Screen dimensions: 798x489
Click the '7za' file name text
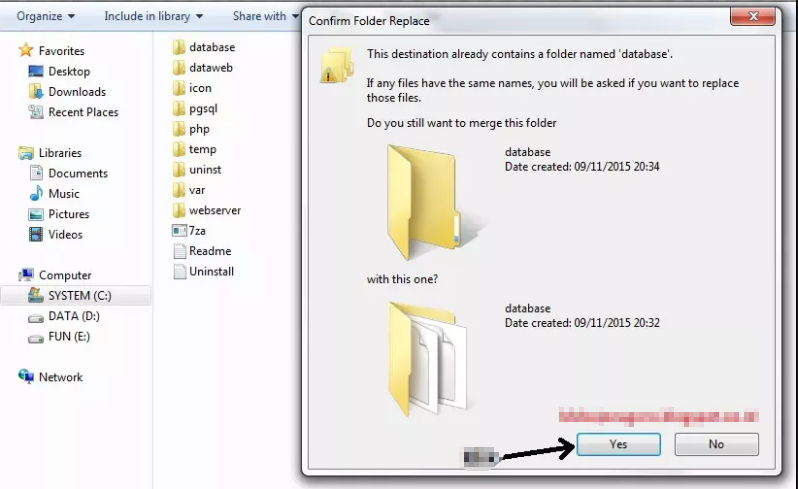coord(197,231)
